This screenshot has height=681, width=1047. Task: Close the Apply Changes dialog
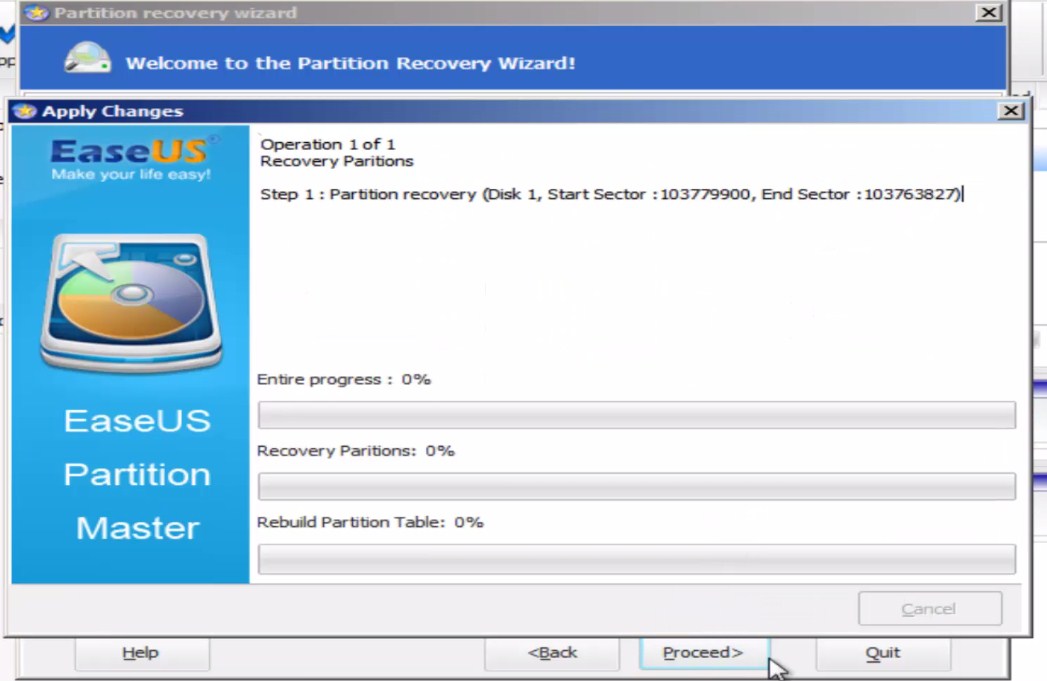[1011, 111]
